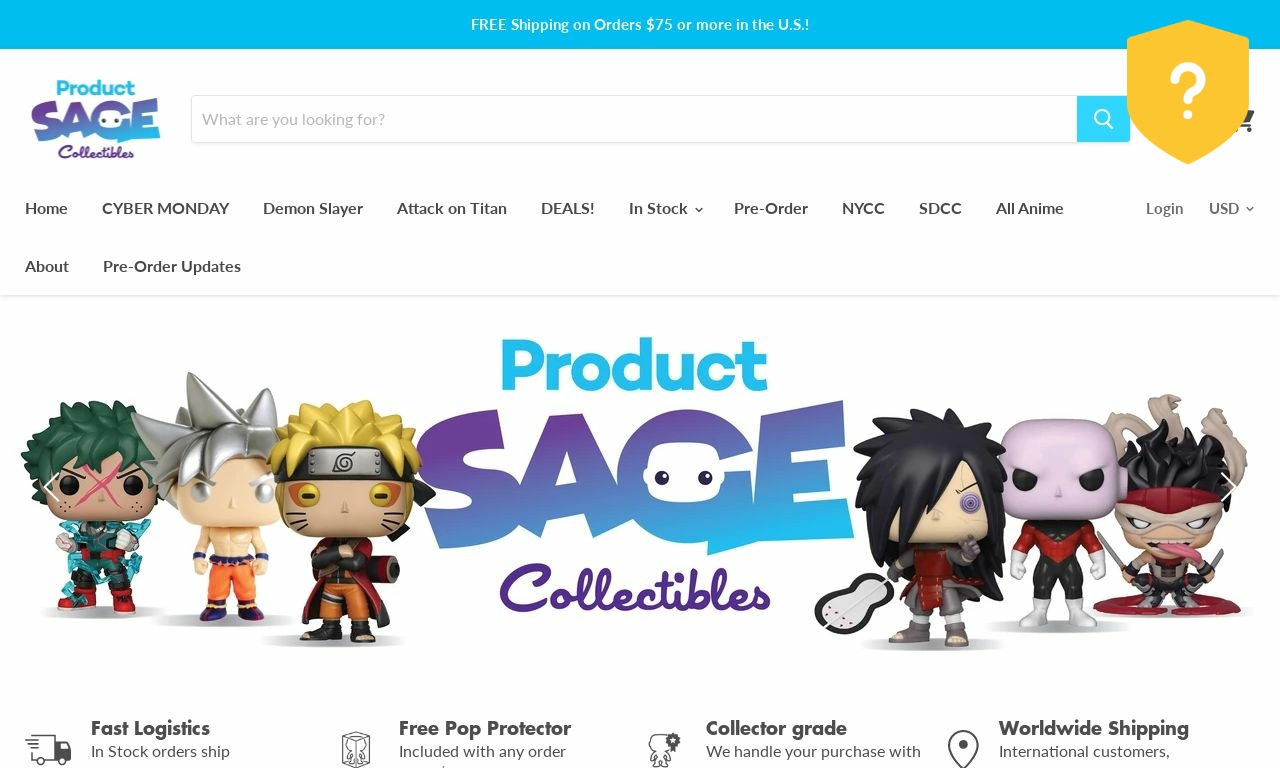Focus the 'What are you looking for?' field

[x=634, y=119]
